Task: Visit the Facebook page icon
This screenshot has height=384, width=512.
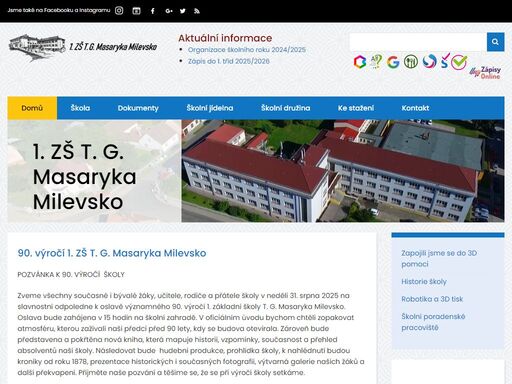Action: (x=153, y=11)
